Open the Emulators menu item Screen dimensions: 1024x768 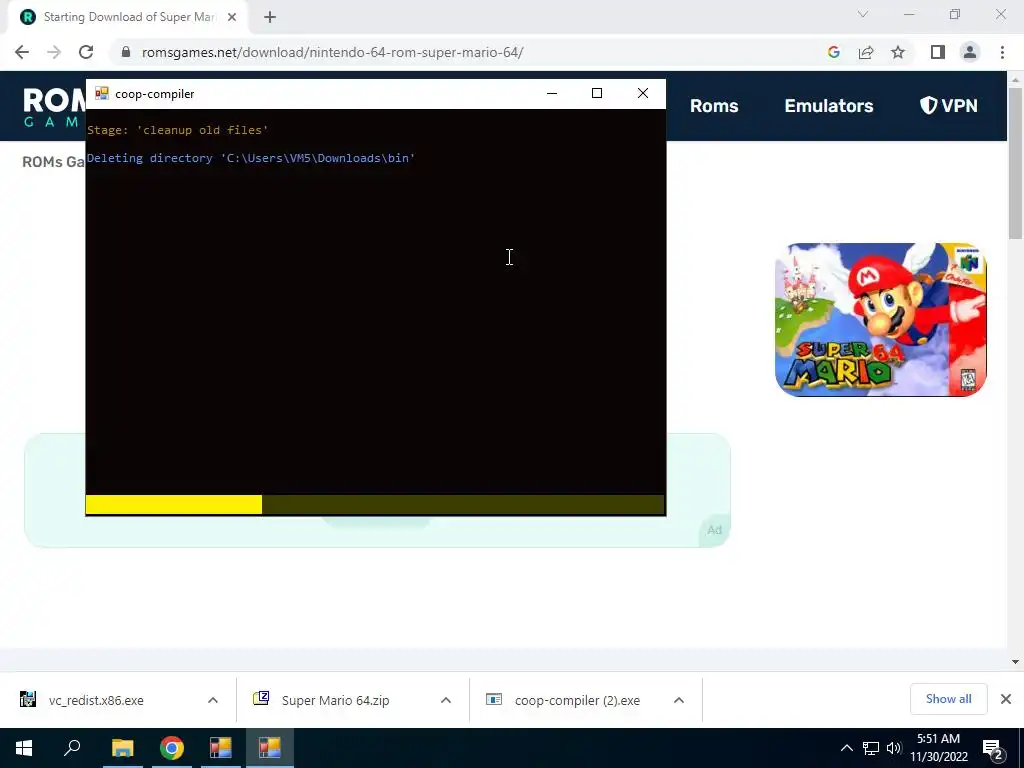click(x=829, y=106)
